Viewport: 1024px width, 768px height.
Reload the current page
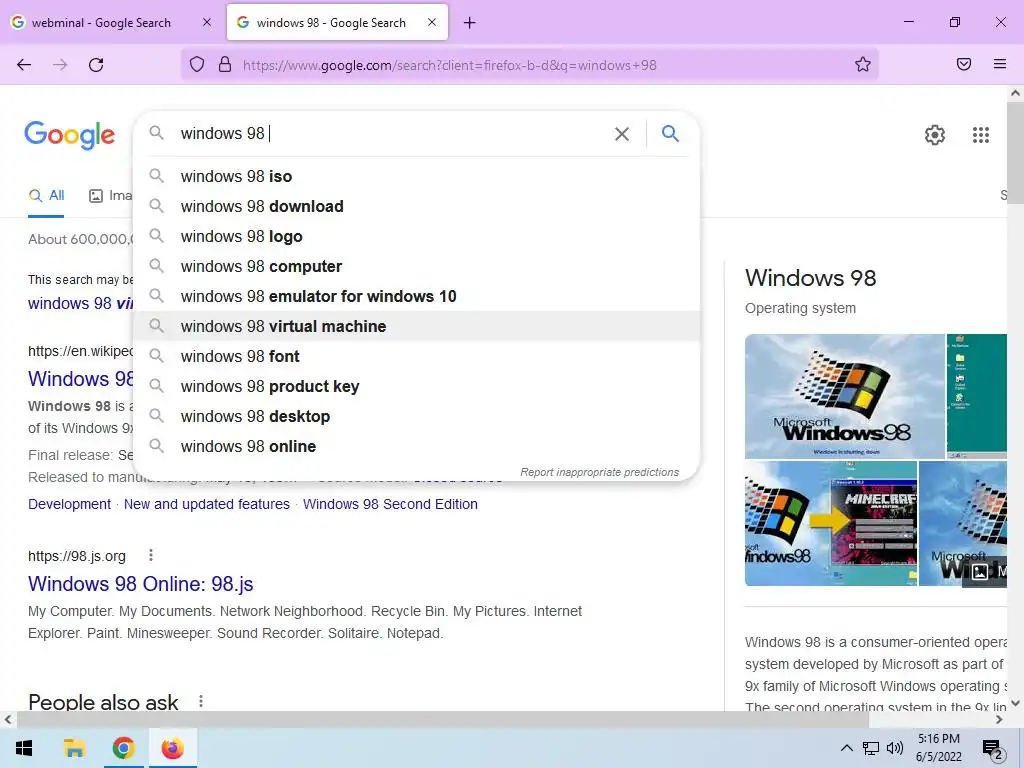[x=96, y=65]
